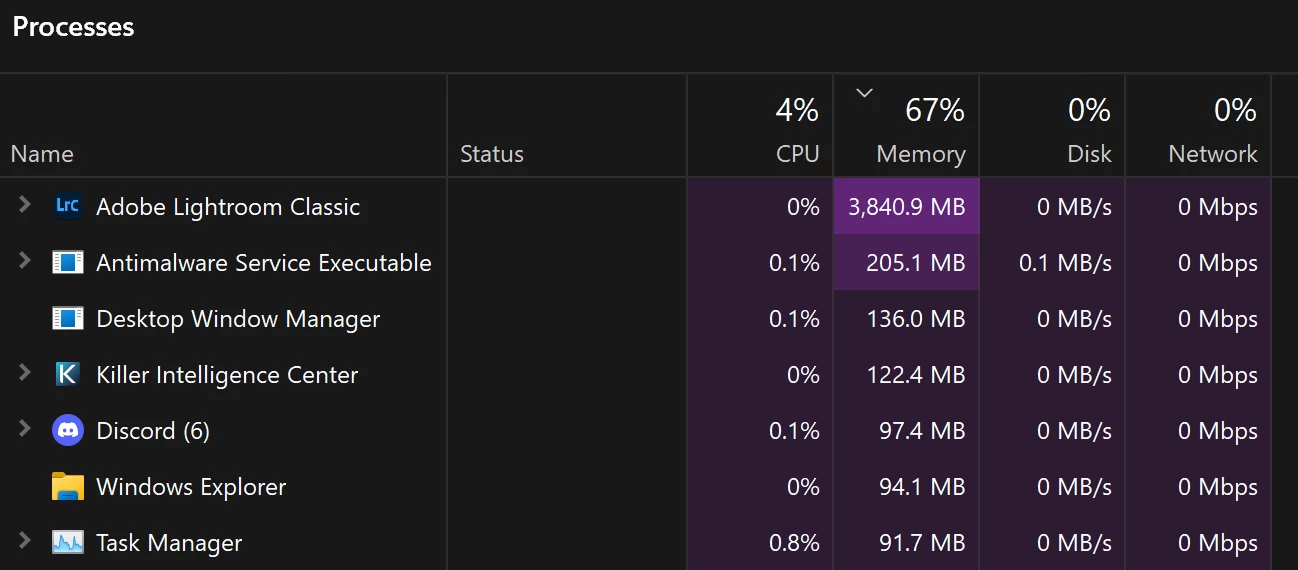
Task: Click the 122.4 MB memory value
Action: (916, 375)
